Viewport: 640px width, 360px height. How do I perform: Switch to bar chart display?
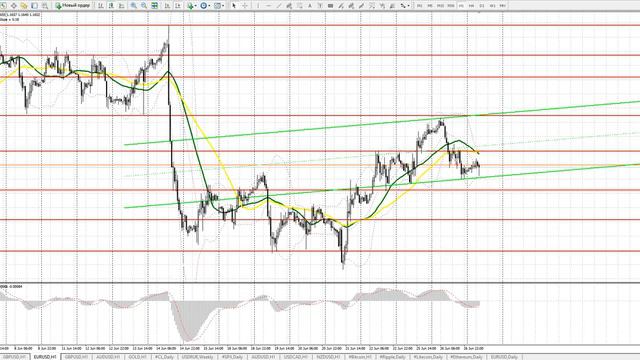pyautogui.click(x=100, y=6)
